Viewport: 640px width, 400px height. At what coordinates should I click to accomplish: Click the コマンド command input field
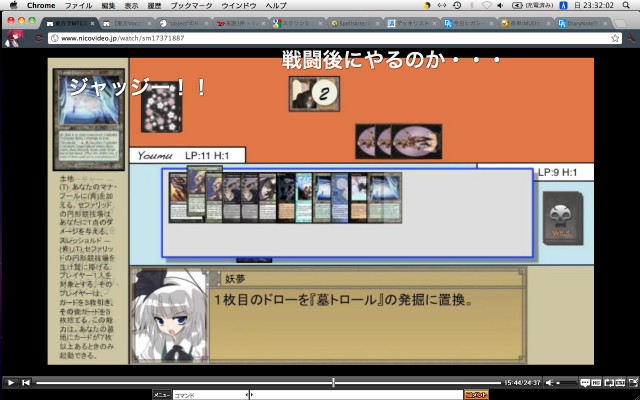point(210,395)
